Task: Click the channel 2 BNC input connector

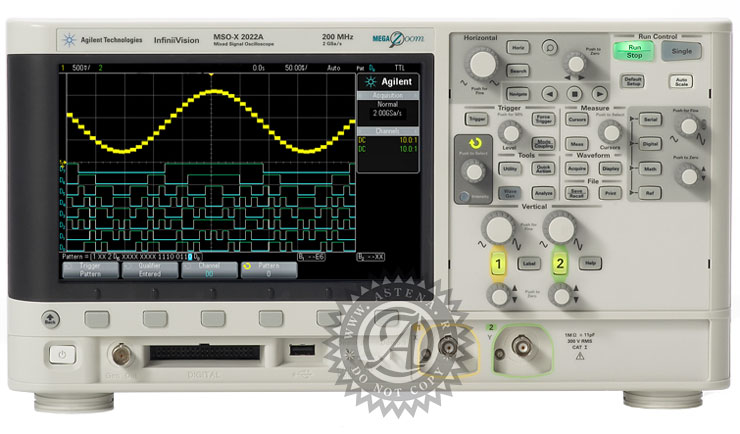Action: (x=522, y=348)
